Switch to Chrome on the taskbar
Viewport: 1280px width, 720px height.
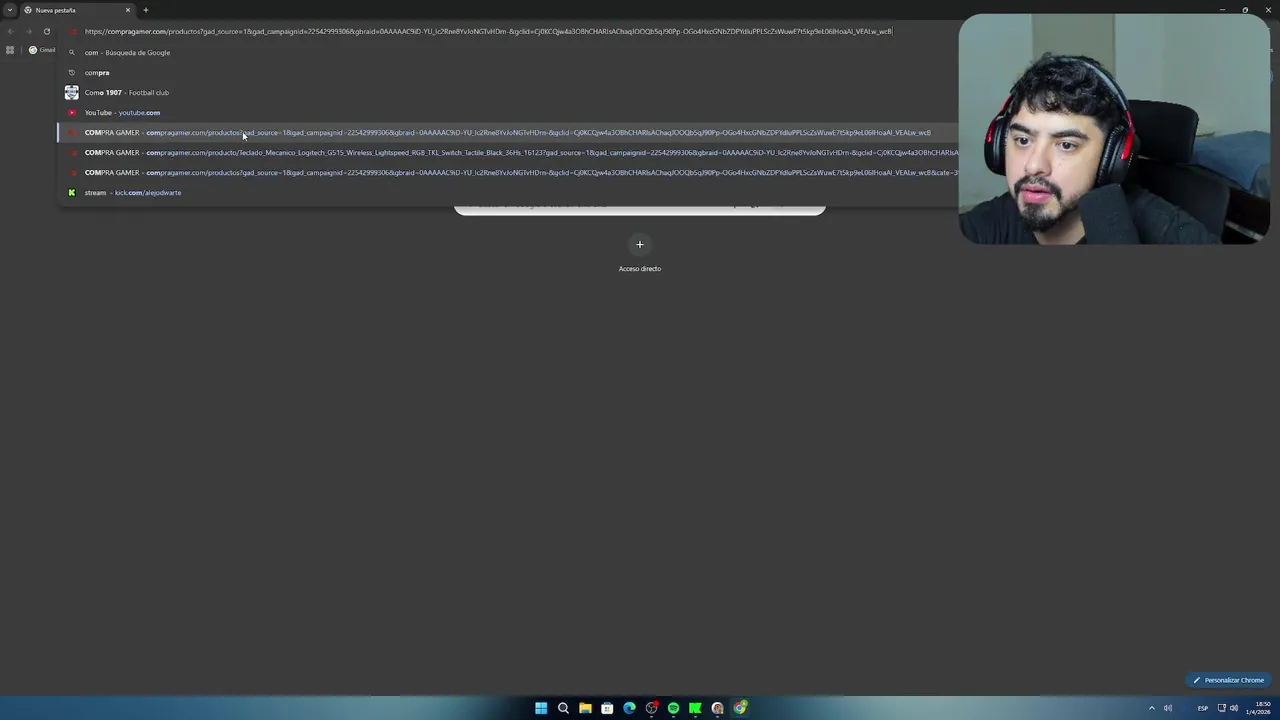(x=740, y=708)
